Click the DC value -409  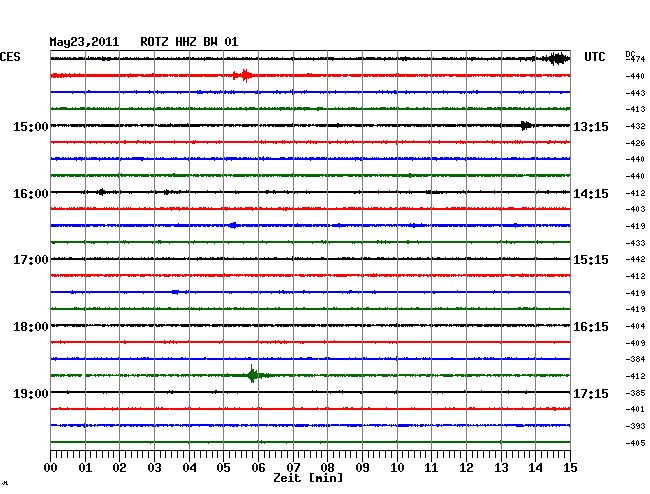pos(635,343)
